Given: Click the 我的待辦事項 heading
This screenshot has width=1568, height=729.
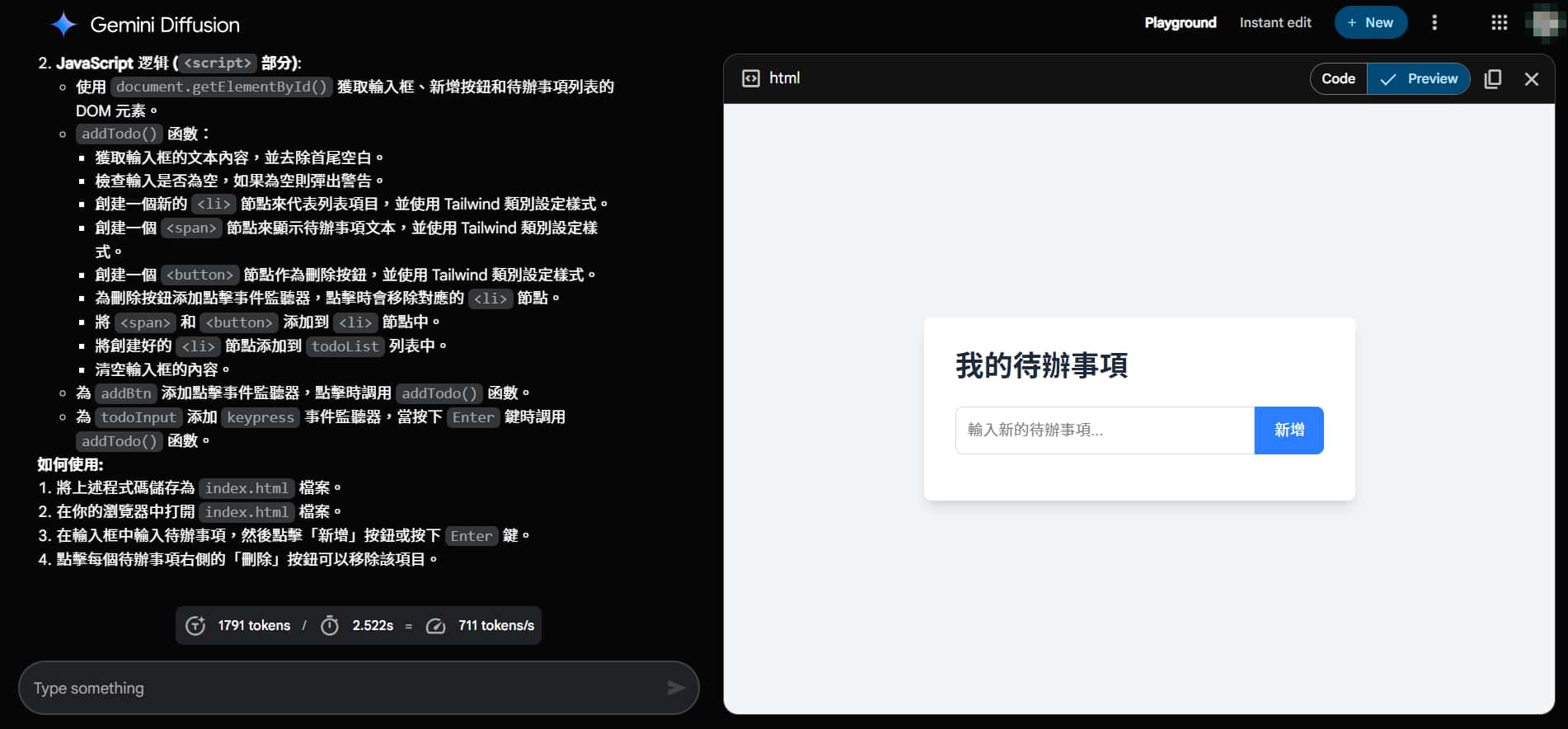Looking at the screenshot, I should coord(1041,365).
